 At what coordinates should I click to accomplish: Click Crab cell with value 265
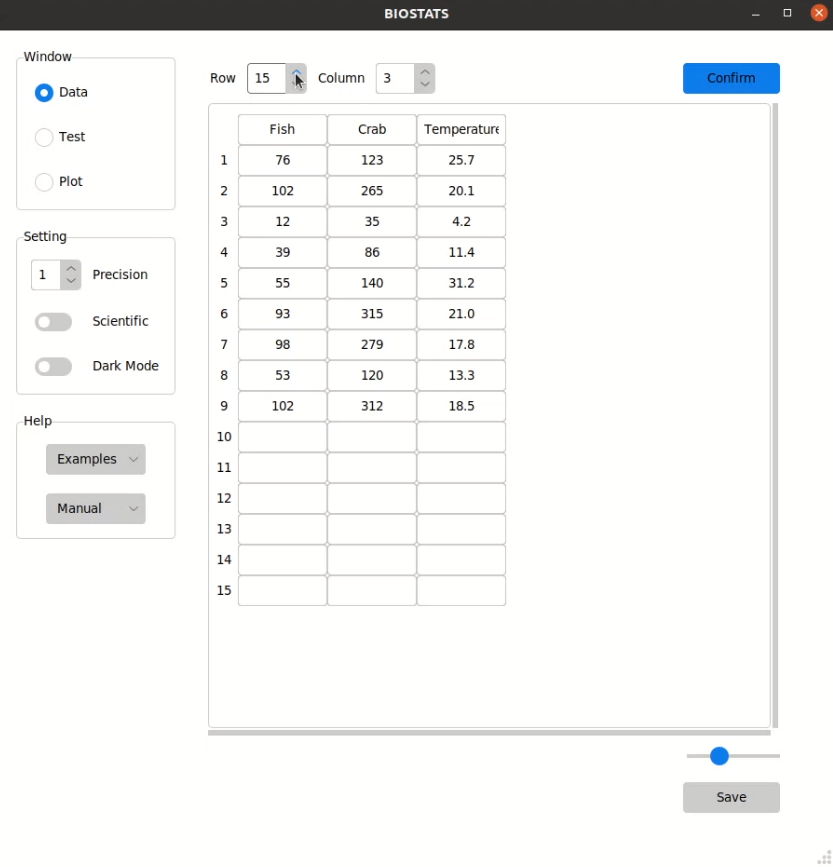[x=372, y=191]
